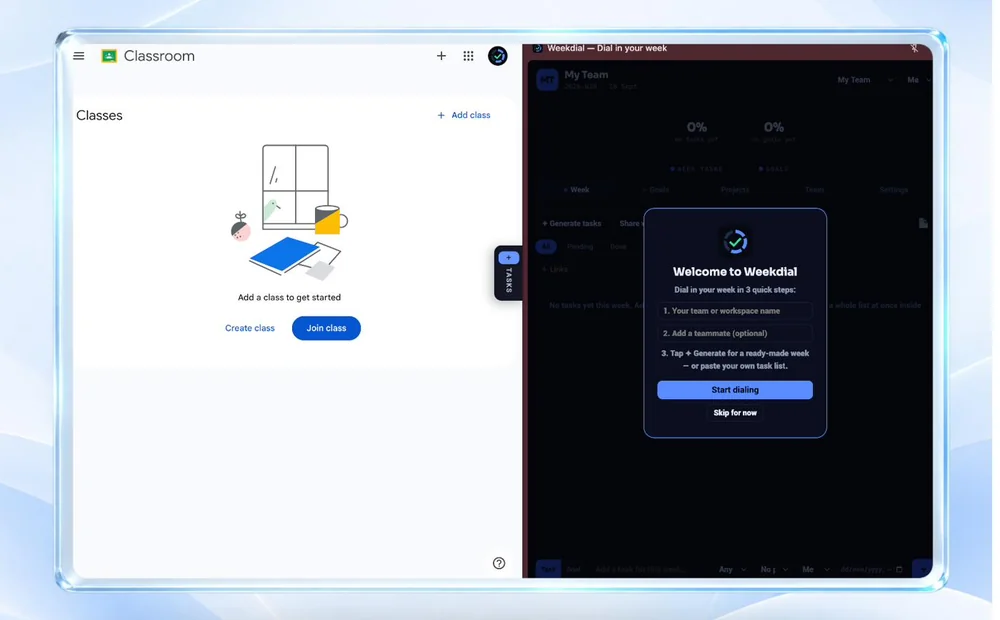Click 'Add a class to get started' text
The height and width of the screenshot is (620, 1000).
[x=289, y=297]
